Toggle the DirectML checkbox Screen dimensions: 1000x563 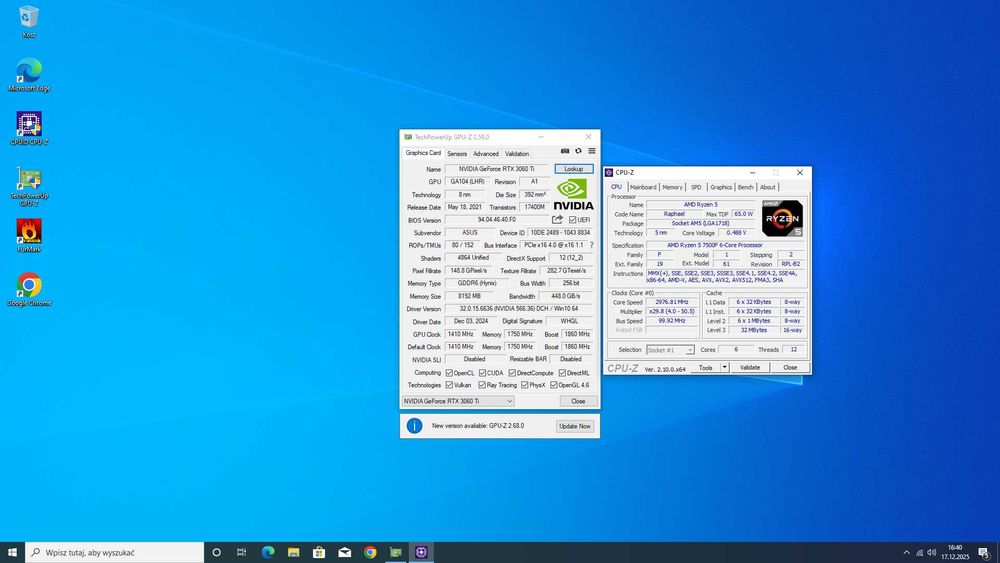(x=562, y=373)
